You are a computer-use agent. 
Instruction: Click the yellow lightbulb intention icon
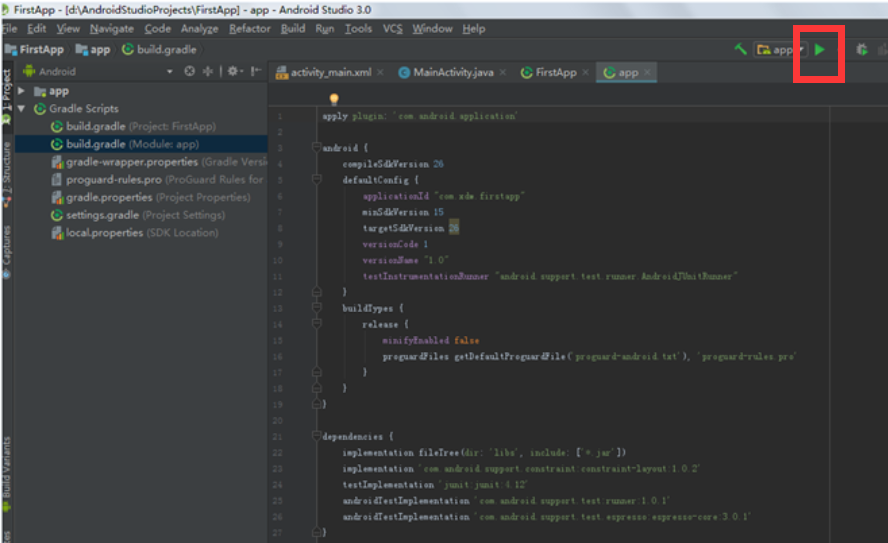click(334, 99)
